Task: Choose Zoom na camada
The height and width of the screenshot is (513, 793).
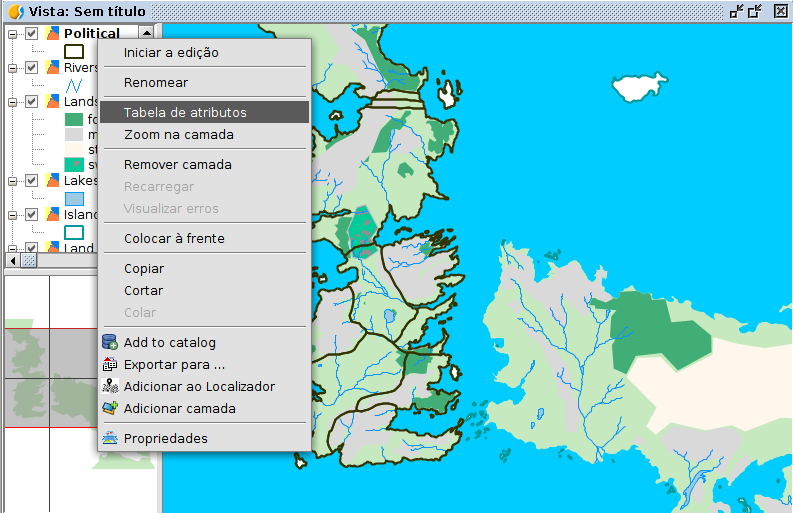Action: tap(179, 134)
